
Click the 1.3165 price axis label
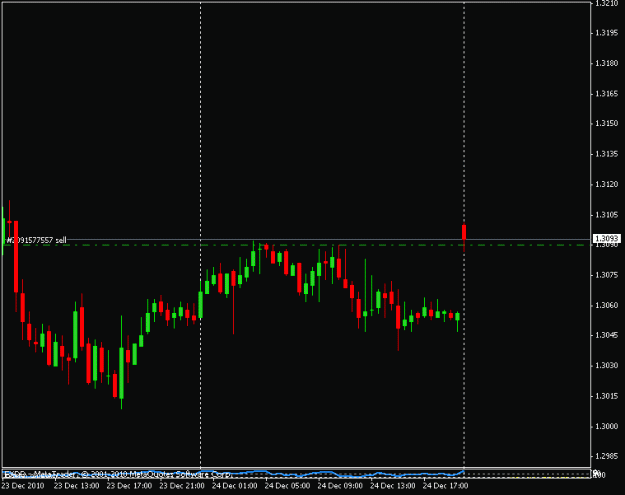607,94
